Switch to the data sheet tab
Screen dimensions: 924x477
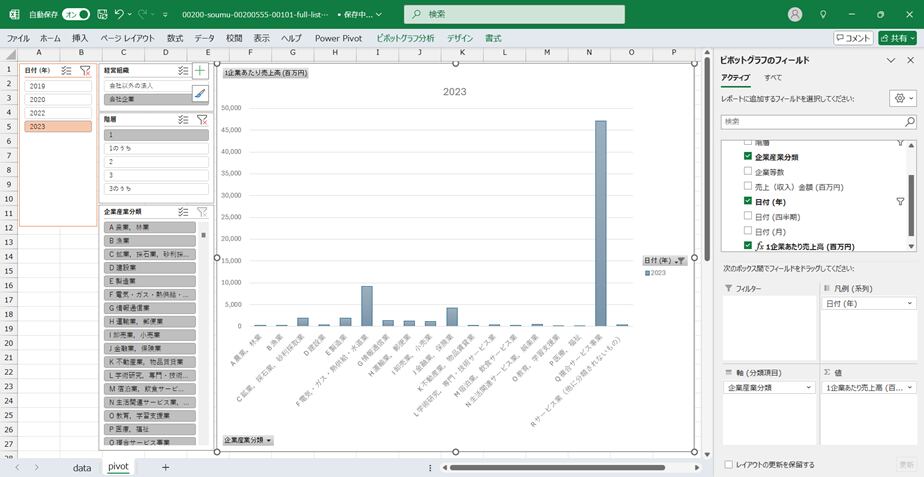(82, 467)
